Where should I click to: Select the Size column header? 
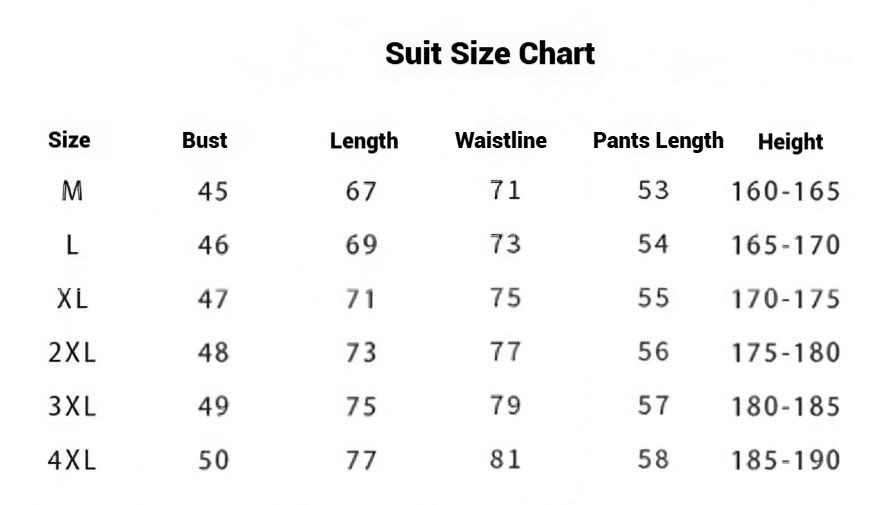click(69, 140)
